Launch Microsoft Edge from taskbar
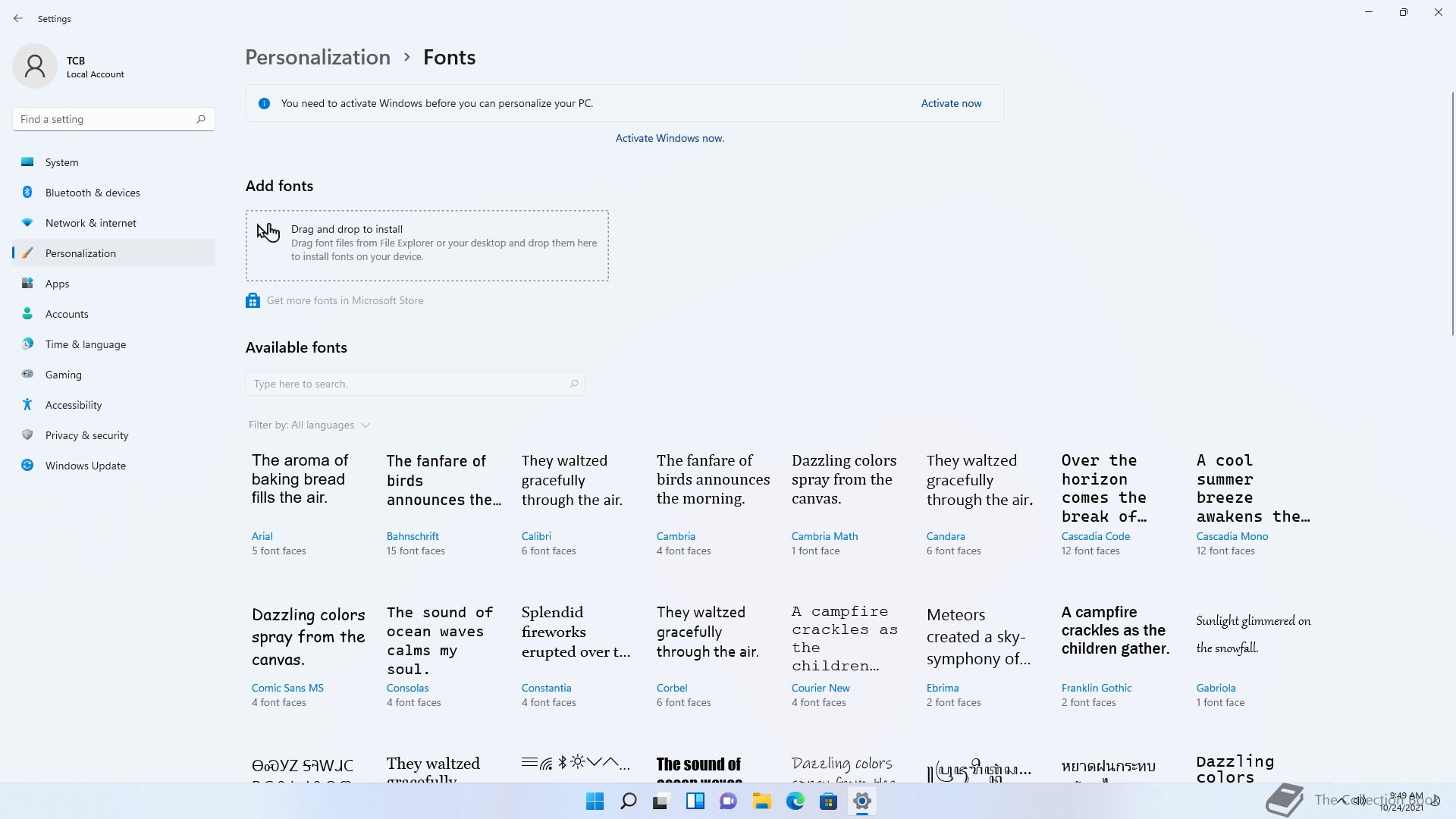This screenshot has width=1456, height=819. [x=795, y=801]
